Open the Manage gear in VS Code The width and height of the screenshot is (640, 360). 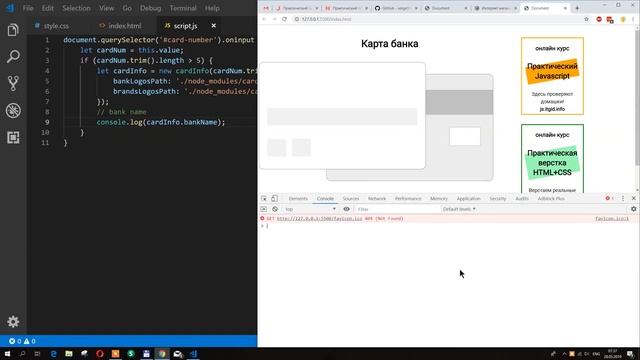13,322
